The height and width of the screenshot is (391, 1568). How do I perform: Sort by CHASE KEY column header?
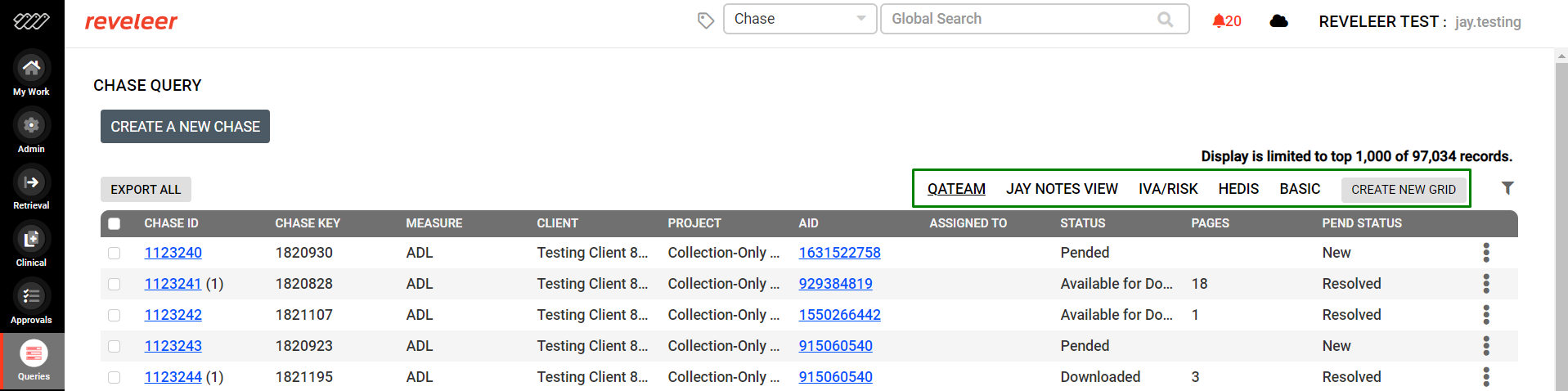point(308,223)
